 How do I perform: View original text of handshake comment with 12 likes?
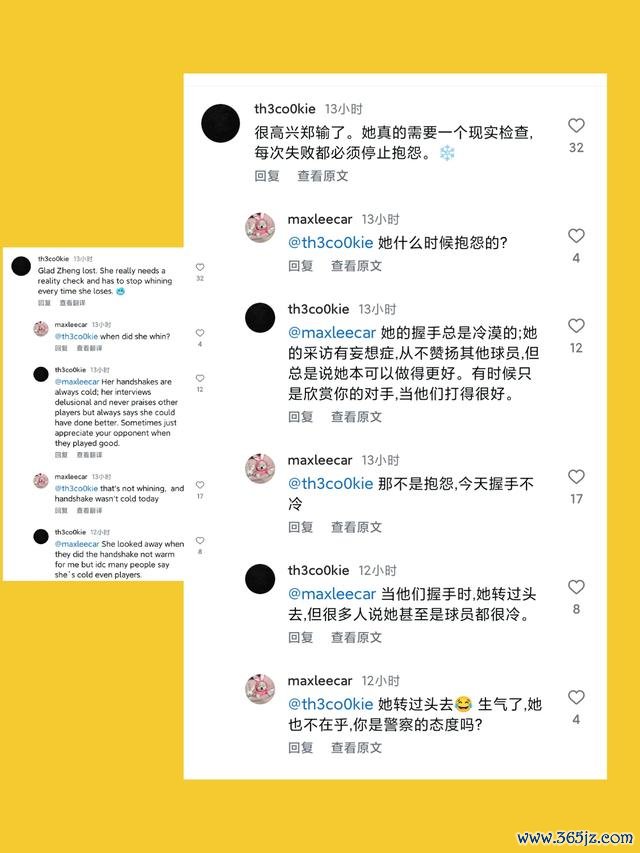pyautogui.click(x=356, y=417)
